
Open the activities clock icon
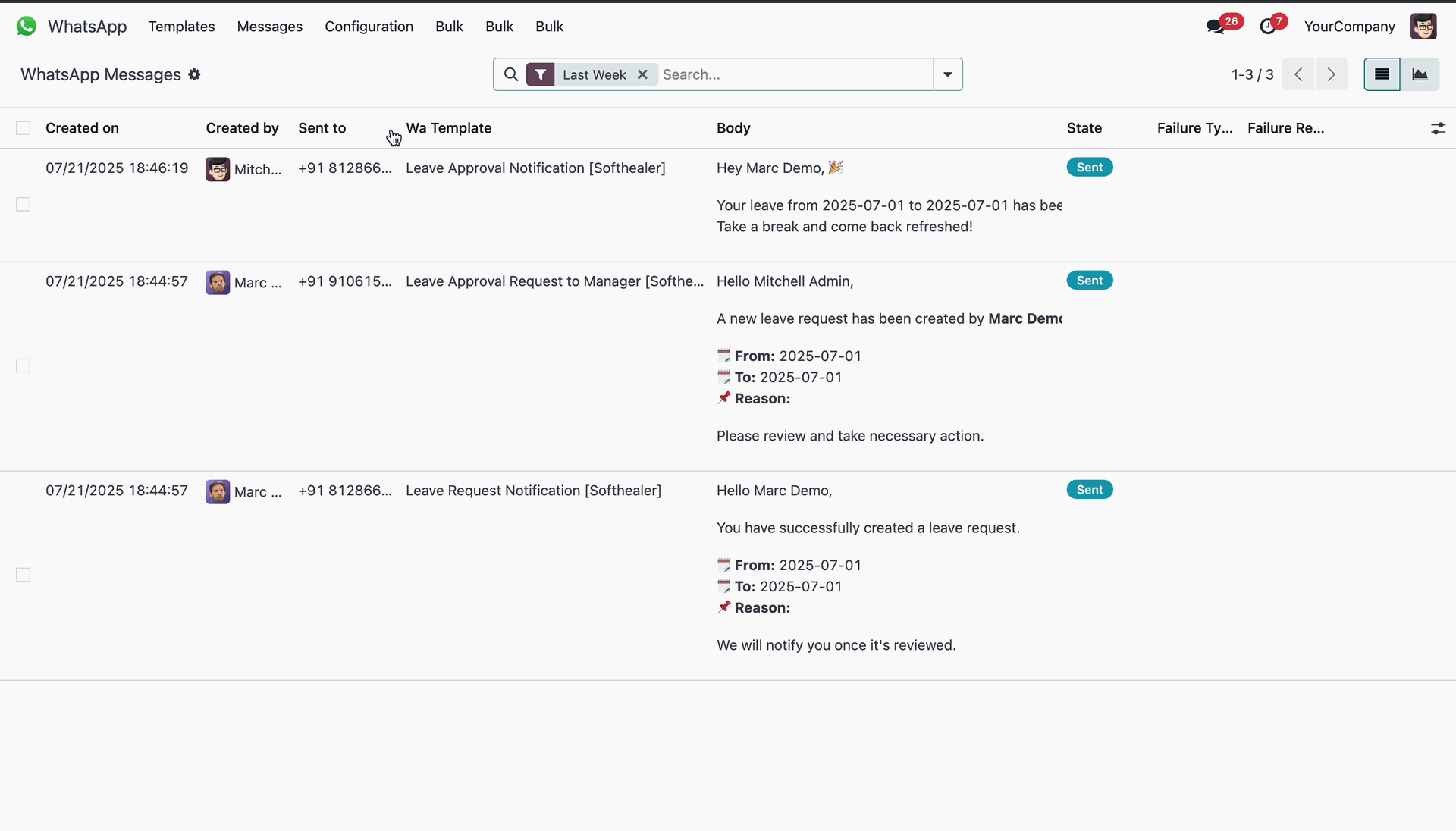[x=1268, y=27]
